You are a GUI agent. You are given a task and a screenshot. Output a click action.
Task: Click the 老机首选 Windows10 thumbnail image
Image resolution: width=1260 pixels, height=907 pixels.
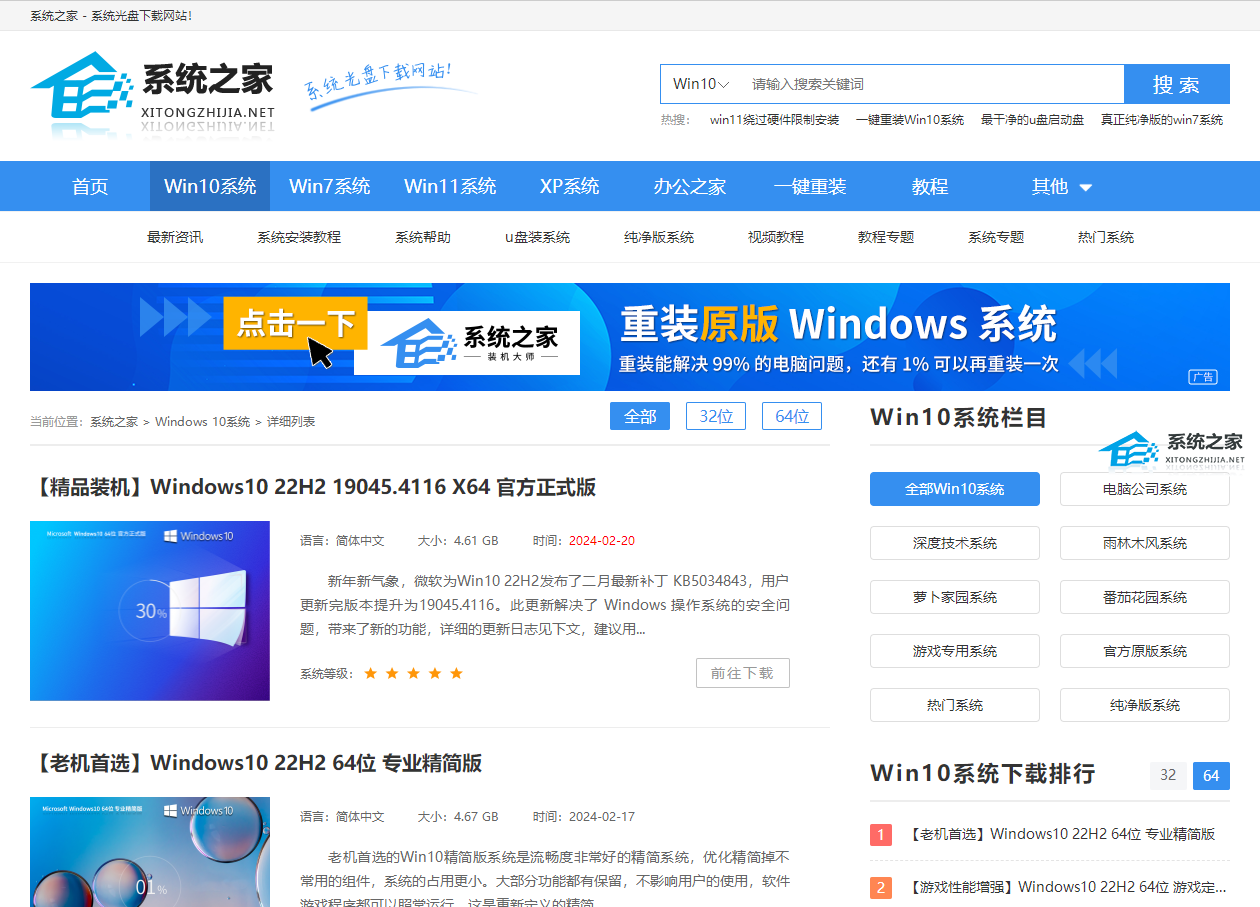(150, 851)
